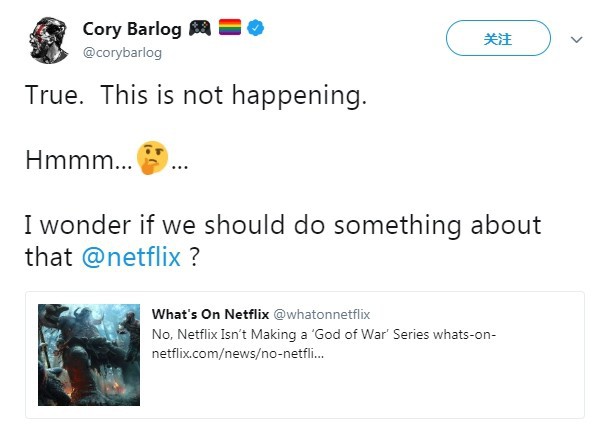Follow Cory Barlog with the 关注 button
Image resolution: width=615 pixels, height=425 pixels.
click(x=498, y=38)
